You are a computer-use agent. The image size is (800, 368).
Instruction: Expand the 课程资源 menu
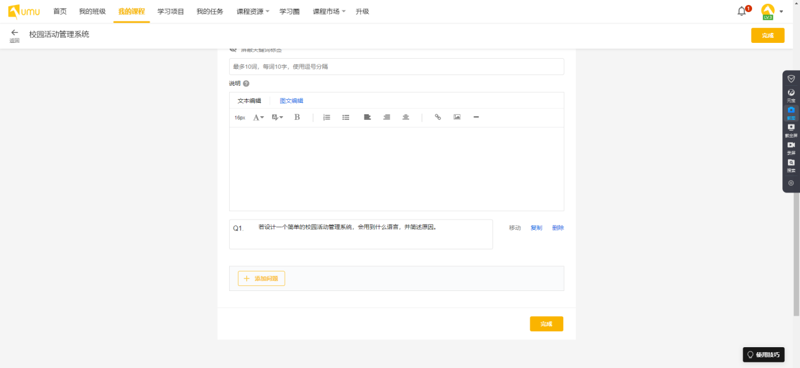click(253, 11)
